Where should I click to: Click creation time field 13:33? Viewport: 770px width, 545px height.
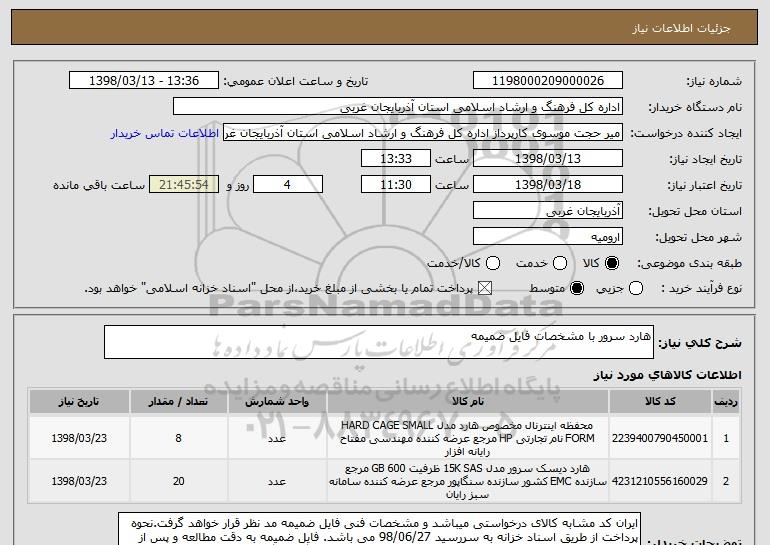[396, 159]
